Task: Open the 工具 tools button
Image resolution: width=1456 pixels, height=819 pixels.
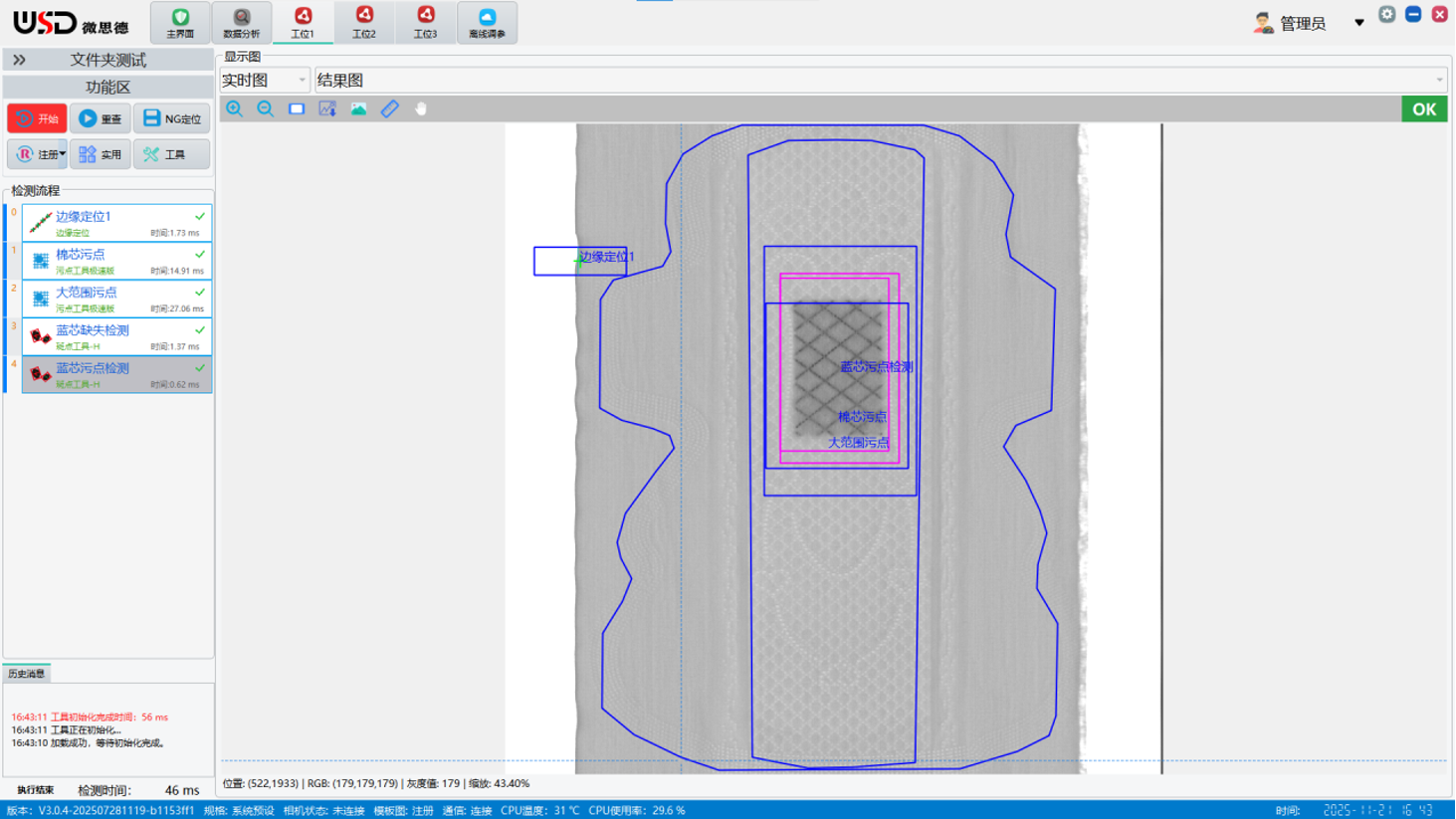Action: pos(171,154)
